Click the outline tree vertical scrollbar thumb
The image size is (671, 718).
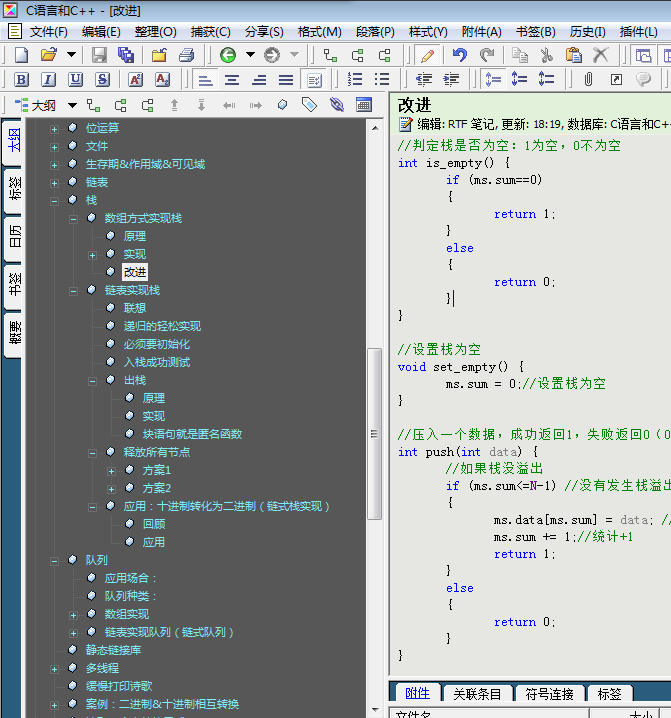click(x=375, y=434)
